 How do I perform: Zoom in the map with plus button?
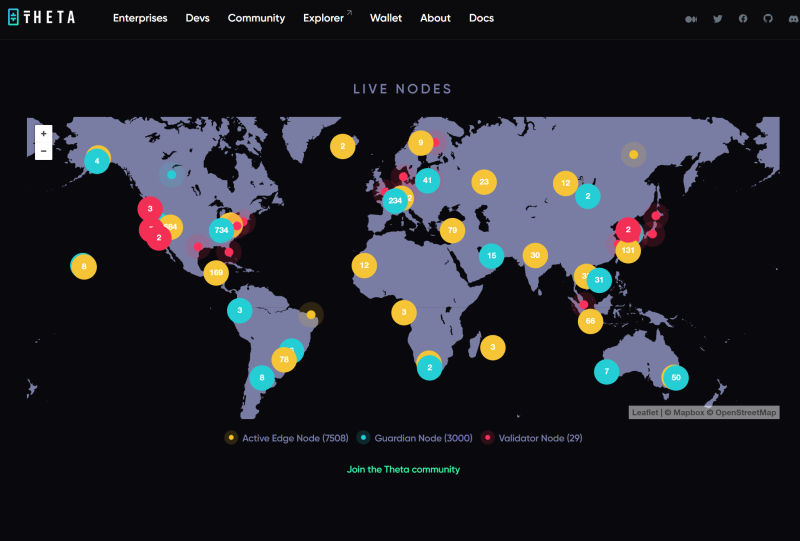pos(43,133)
